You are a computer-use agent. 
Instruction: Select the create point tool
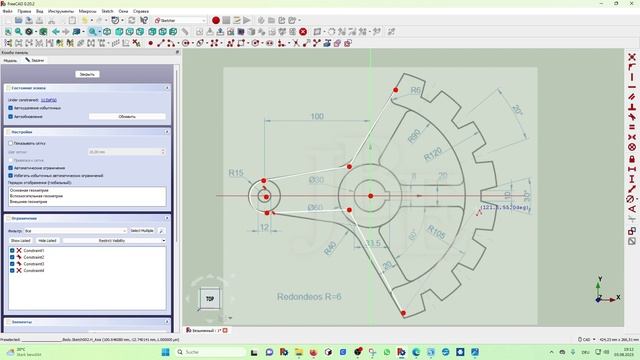click(x=151, y=43)
